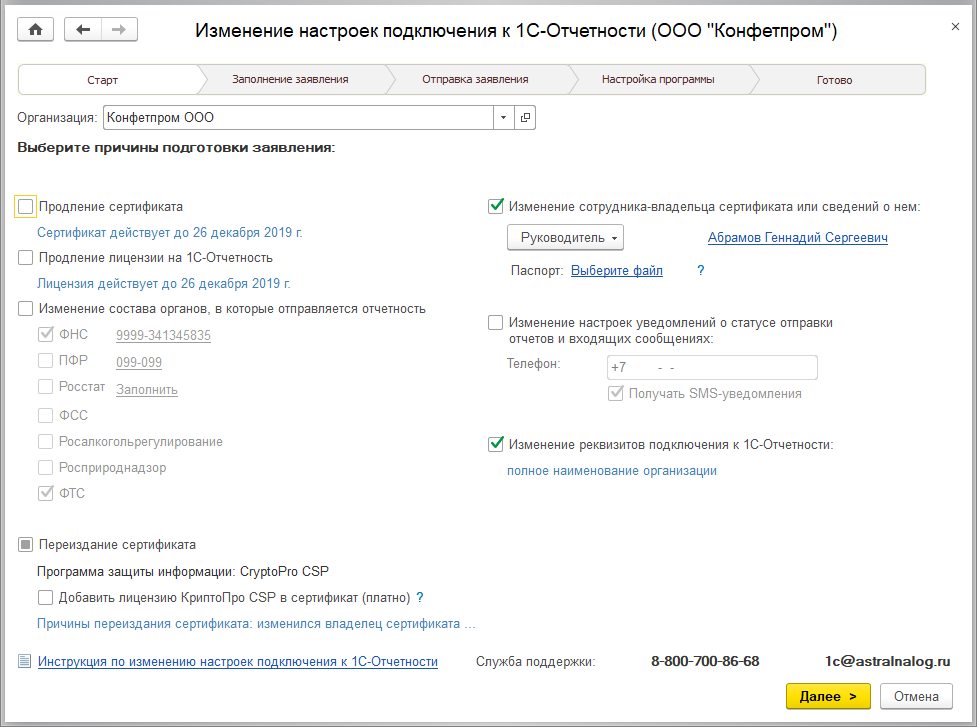
Task: Toggle the ПФР checkbox
Action: pos(45,360)
